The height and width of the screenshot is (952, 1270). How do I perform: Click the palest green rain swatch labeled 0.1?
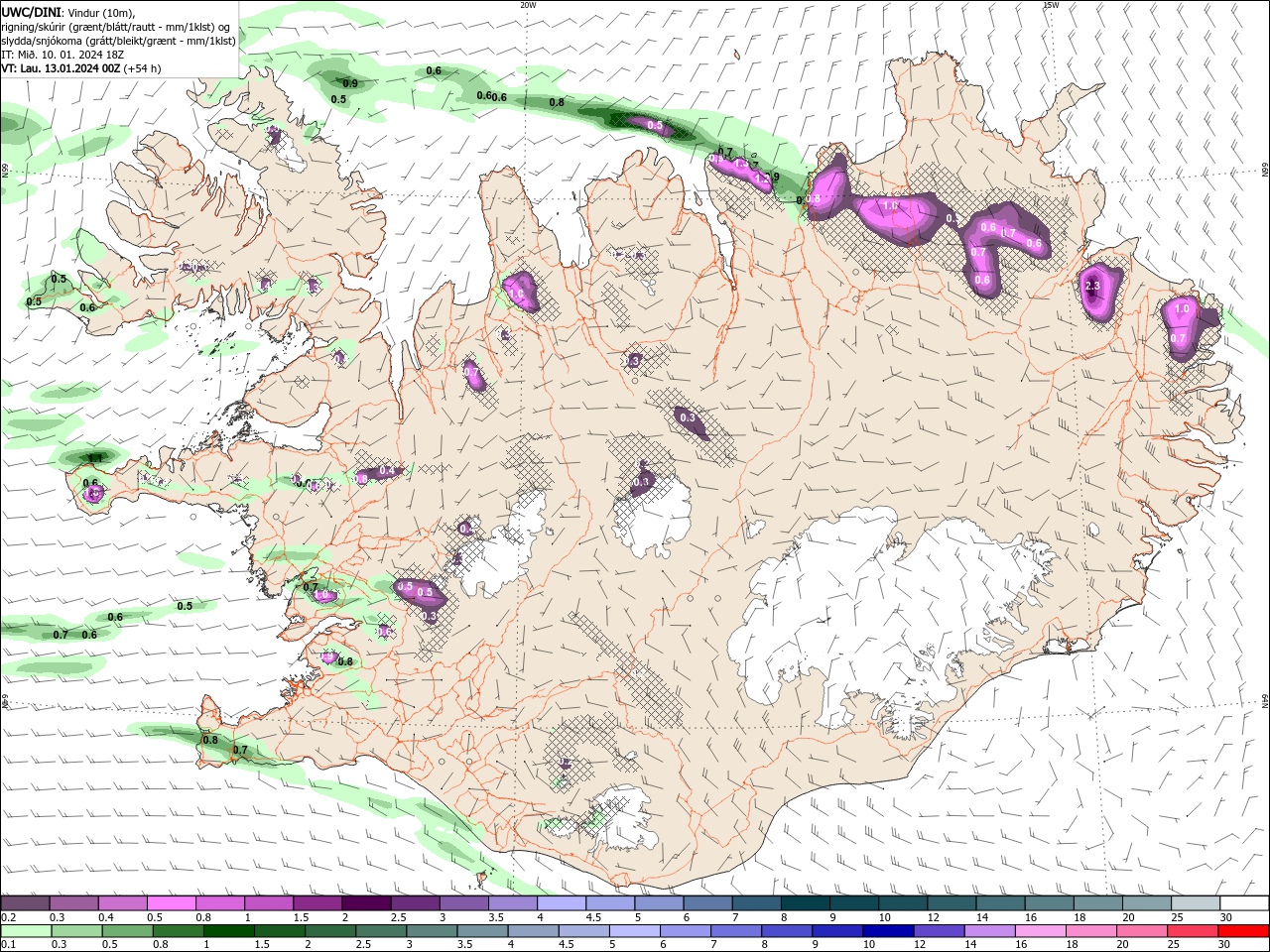(25, 931)
